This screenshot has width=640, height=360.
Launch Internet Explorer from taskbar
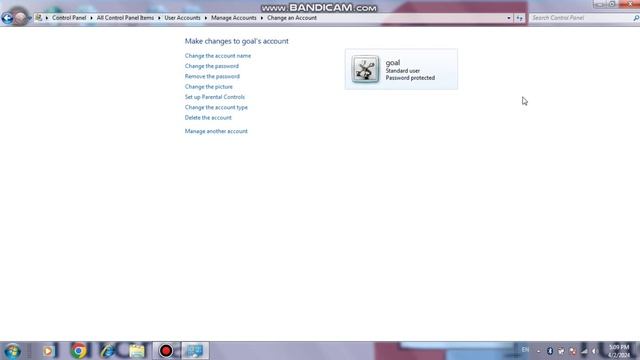(107, 351)
